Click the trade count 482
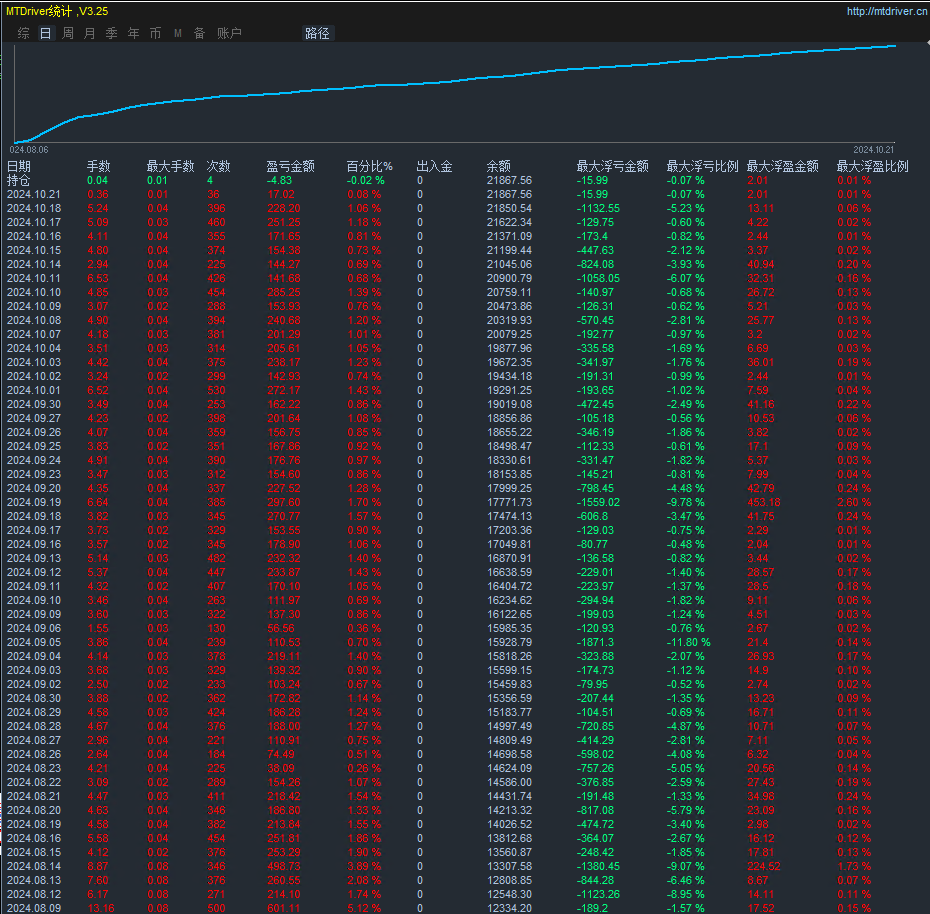The height and width of the screenshot is (914, 930). pos(216,558)
